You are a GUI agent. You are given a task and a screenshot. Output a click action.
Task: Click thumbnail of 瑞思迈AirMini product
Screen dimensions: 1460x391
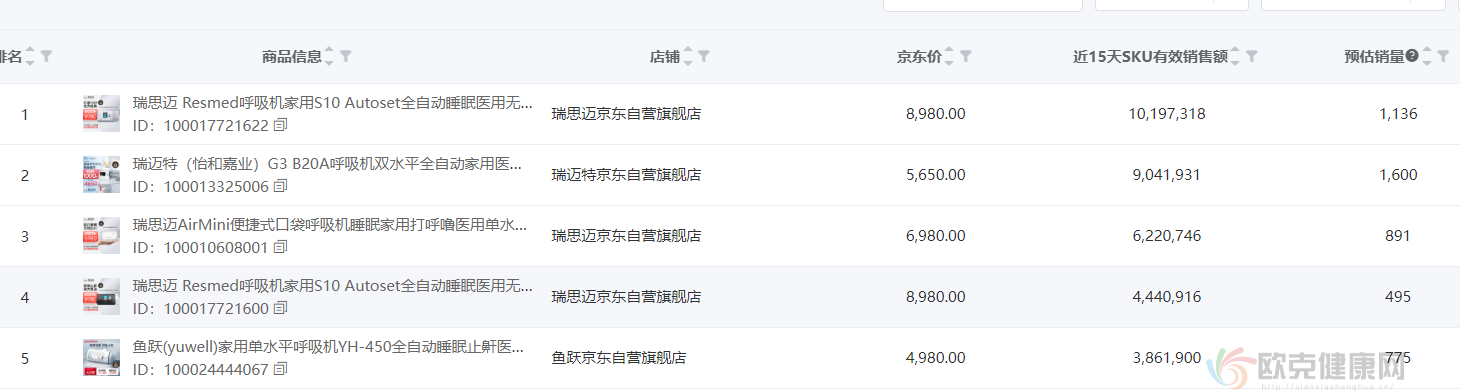[x=101, y=236]
